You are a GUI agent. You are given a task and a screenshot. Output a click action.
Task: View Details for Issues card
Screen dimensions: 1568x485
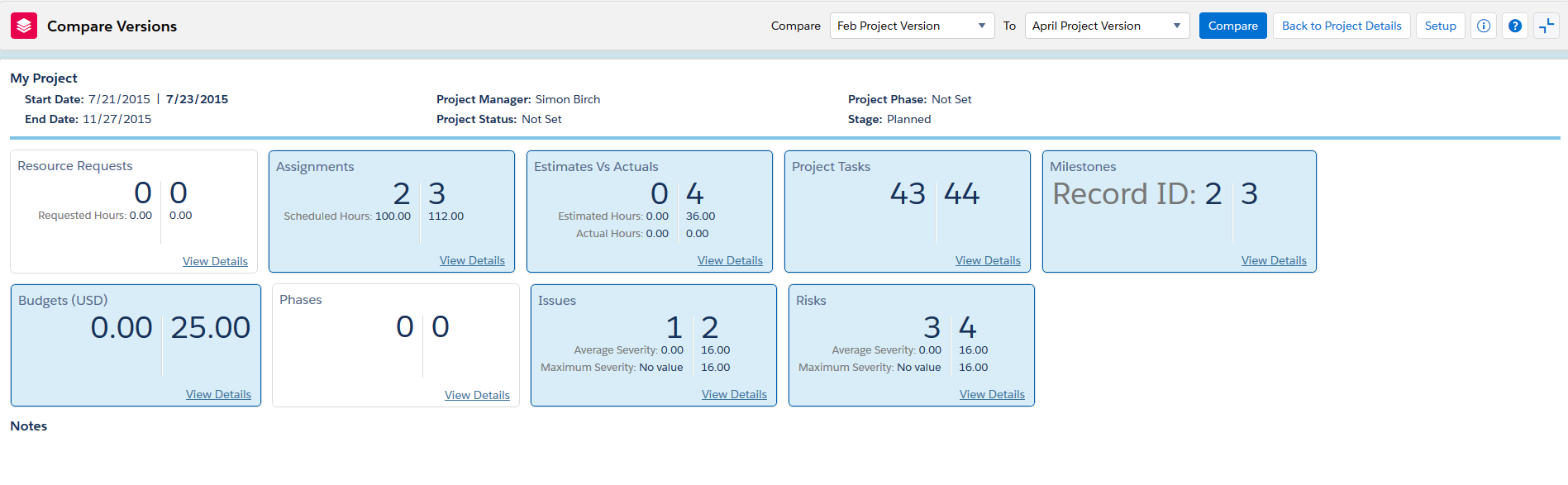(734, 394)
